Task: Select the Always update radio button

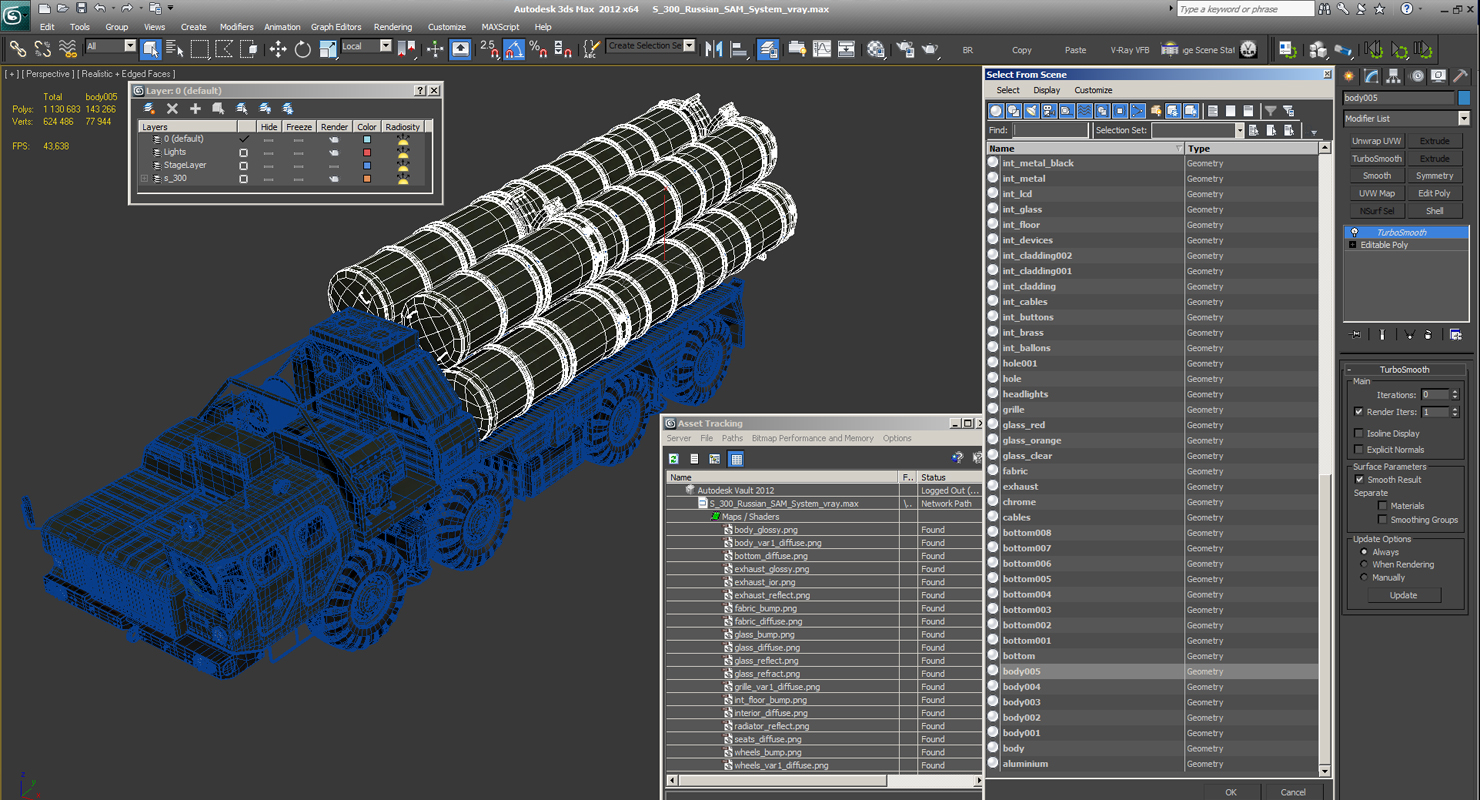Action: pos(1363,552)
